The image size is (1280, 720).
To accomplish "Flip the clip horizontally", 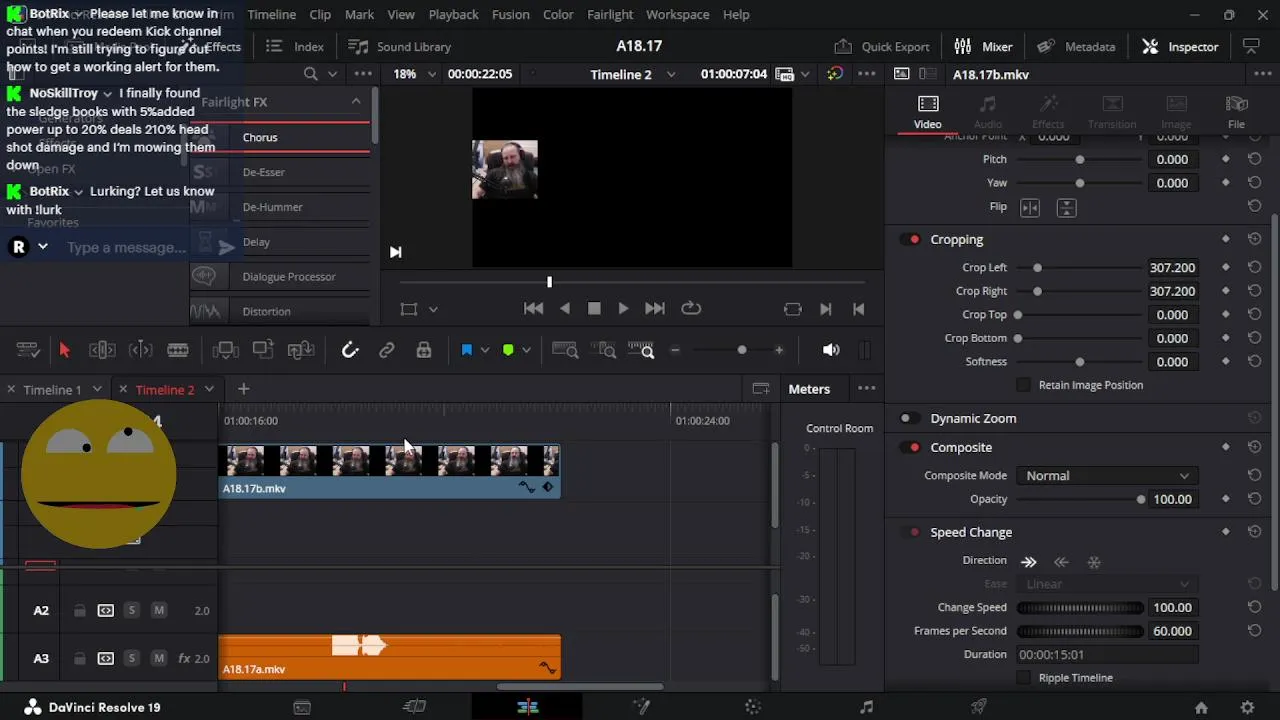I will pyautogui.click(x=1030, y=207).
